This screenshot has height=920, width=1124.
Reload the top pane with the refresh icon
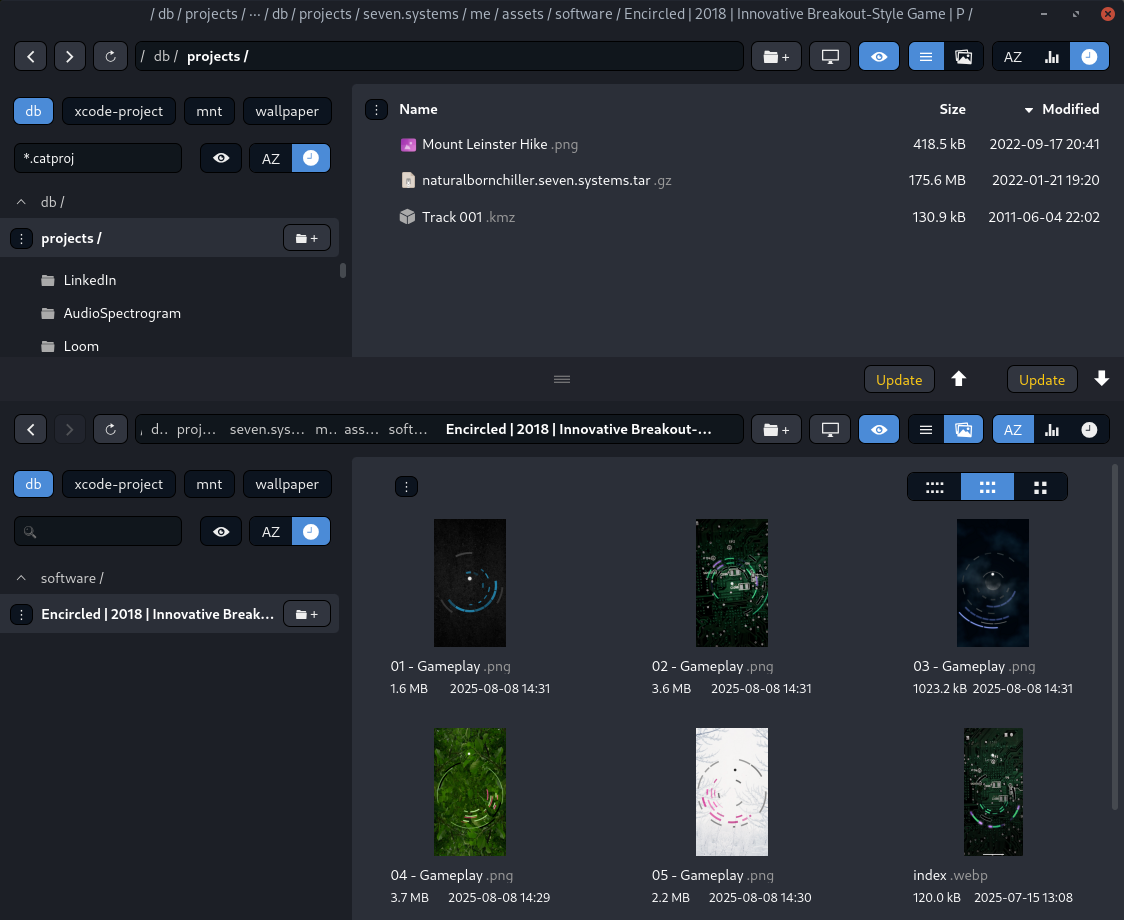[x=110, y=57]
